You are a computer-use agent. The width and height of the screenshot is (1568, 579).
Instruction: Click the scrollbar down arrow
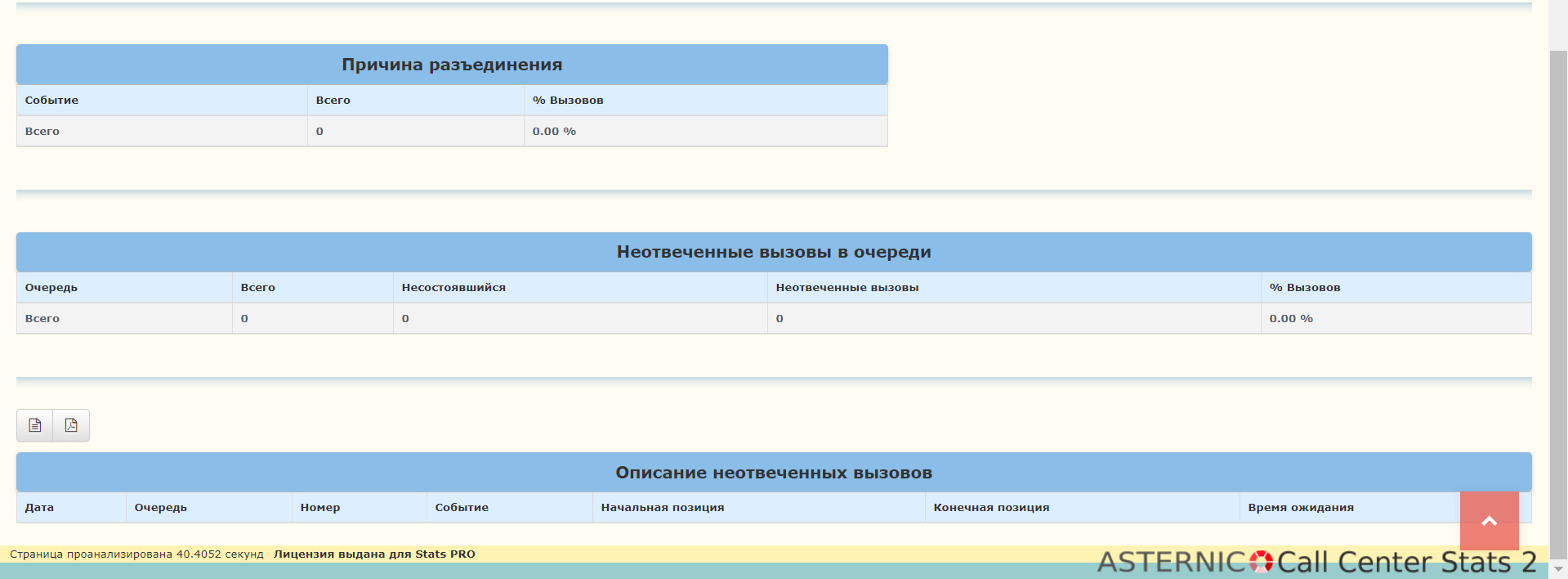[1558, 569]
